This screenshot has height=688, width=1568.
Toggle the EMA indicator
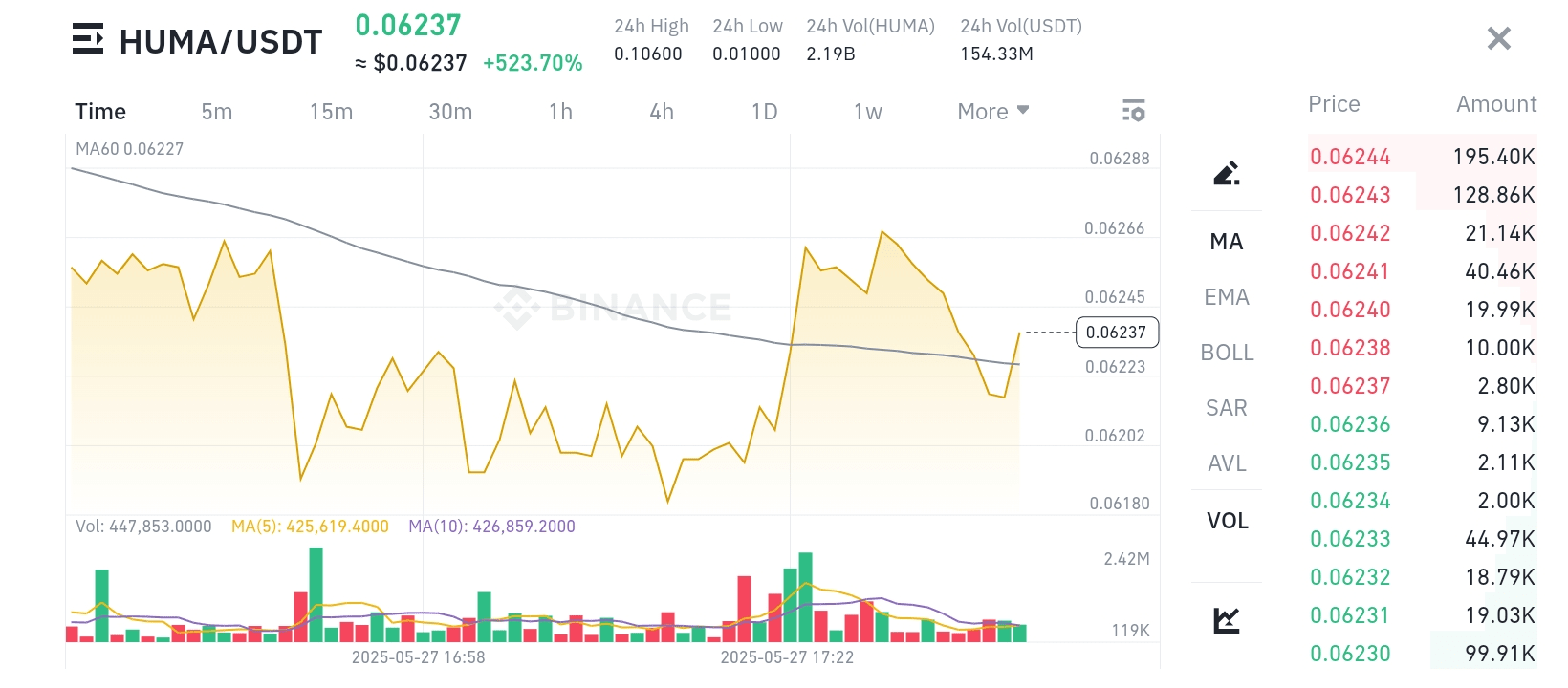[1227, 297]
